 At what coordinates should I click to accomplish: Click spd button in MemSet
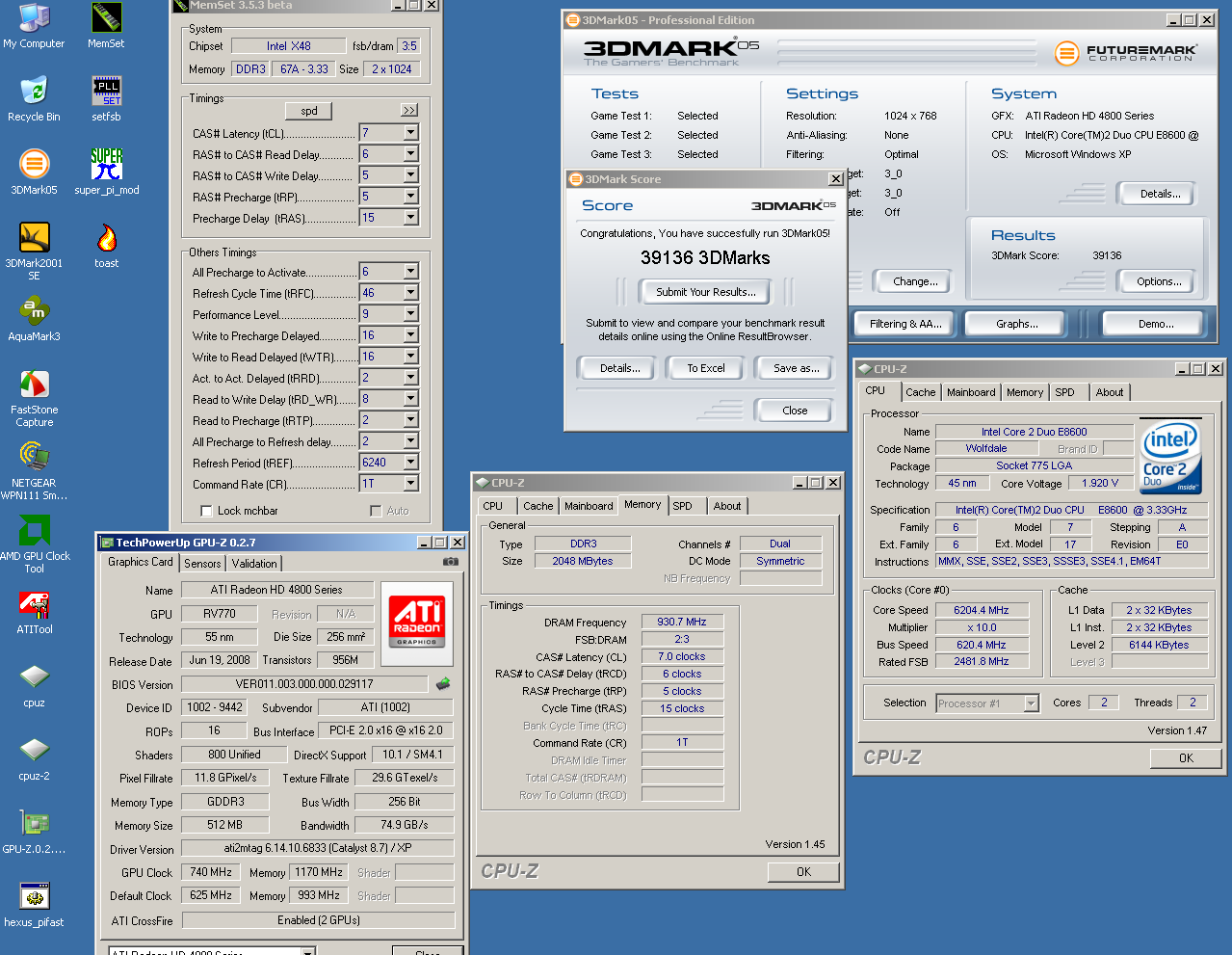pyautogui.click(x=308, y=111)
